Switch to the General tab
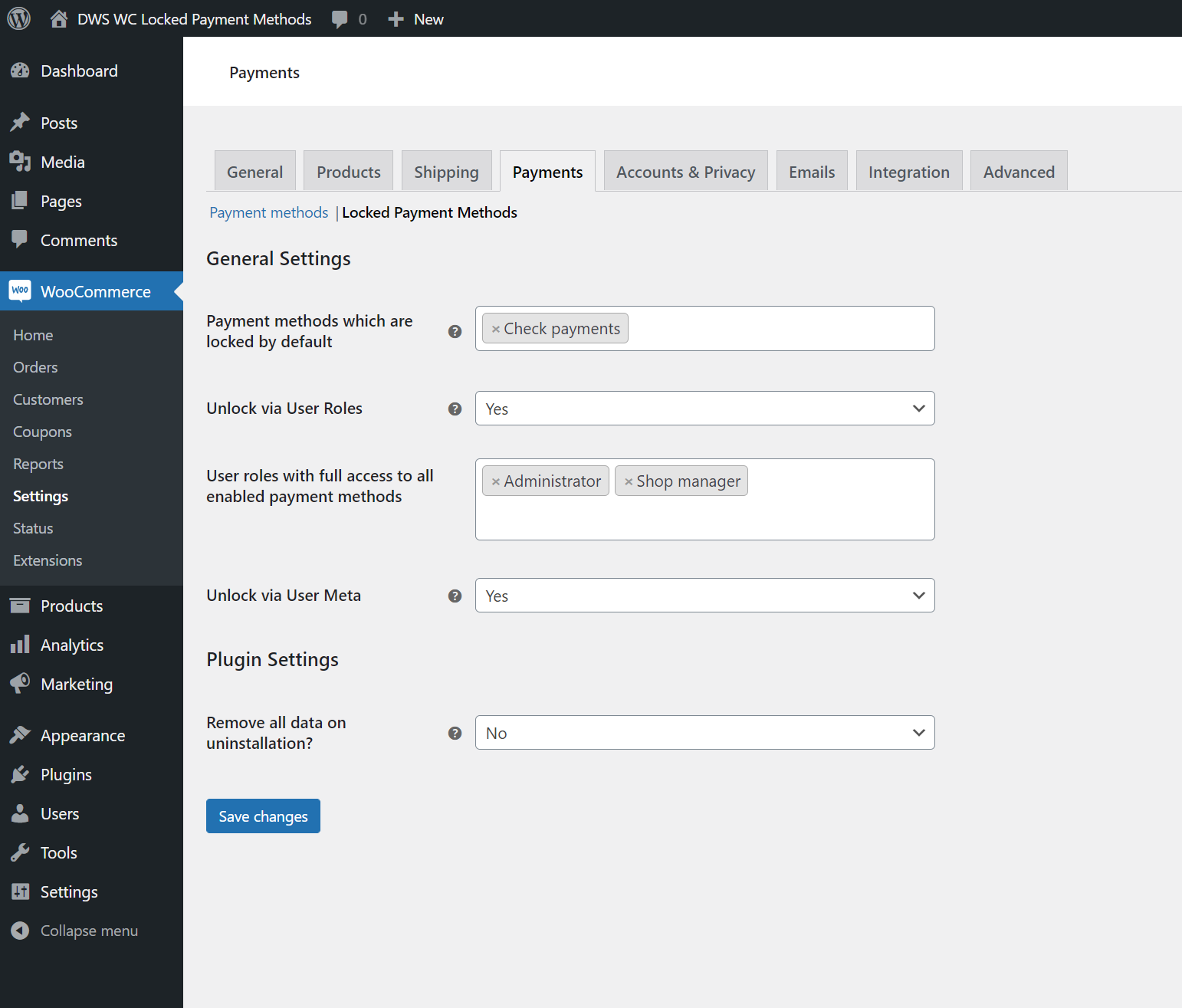Image resolution: width=1182 pixels, height=1008 pixels. (254, 172)
